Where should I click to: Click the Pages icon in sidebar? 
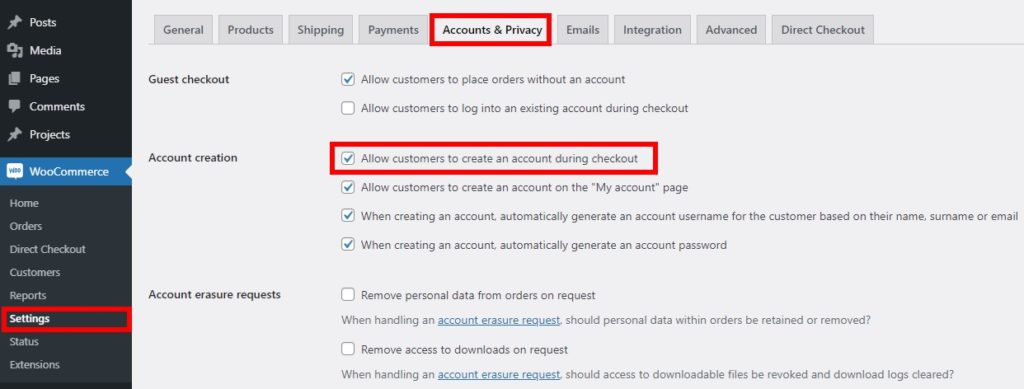pos(14,78)
